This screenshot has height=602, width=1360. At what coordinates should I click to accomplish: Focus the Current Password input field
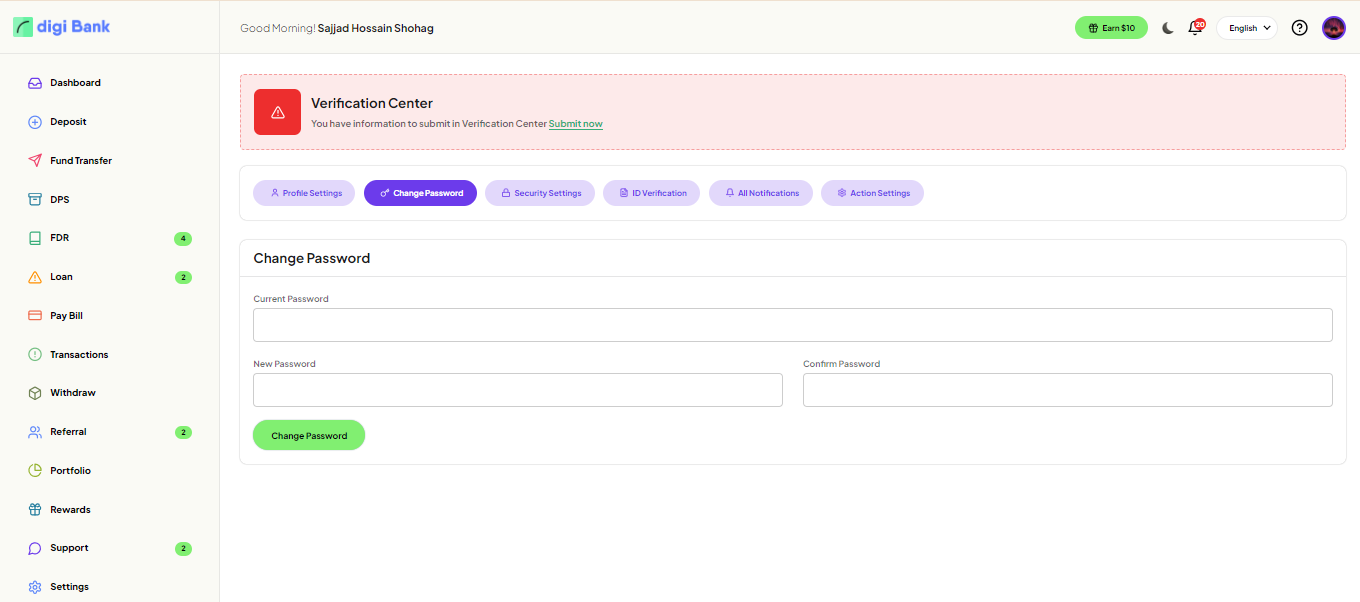792,325
